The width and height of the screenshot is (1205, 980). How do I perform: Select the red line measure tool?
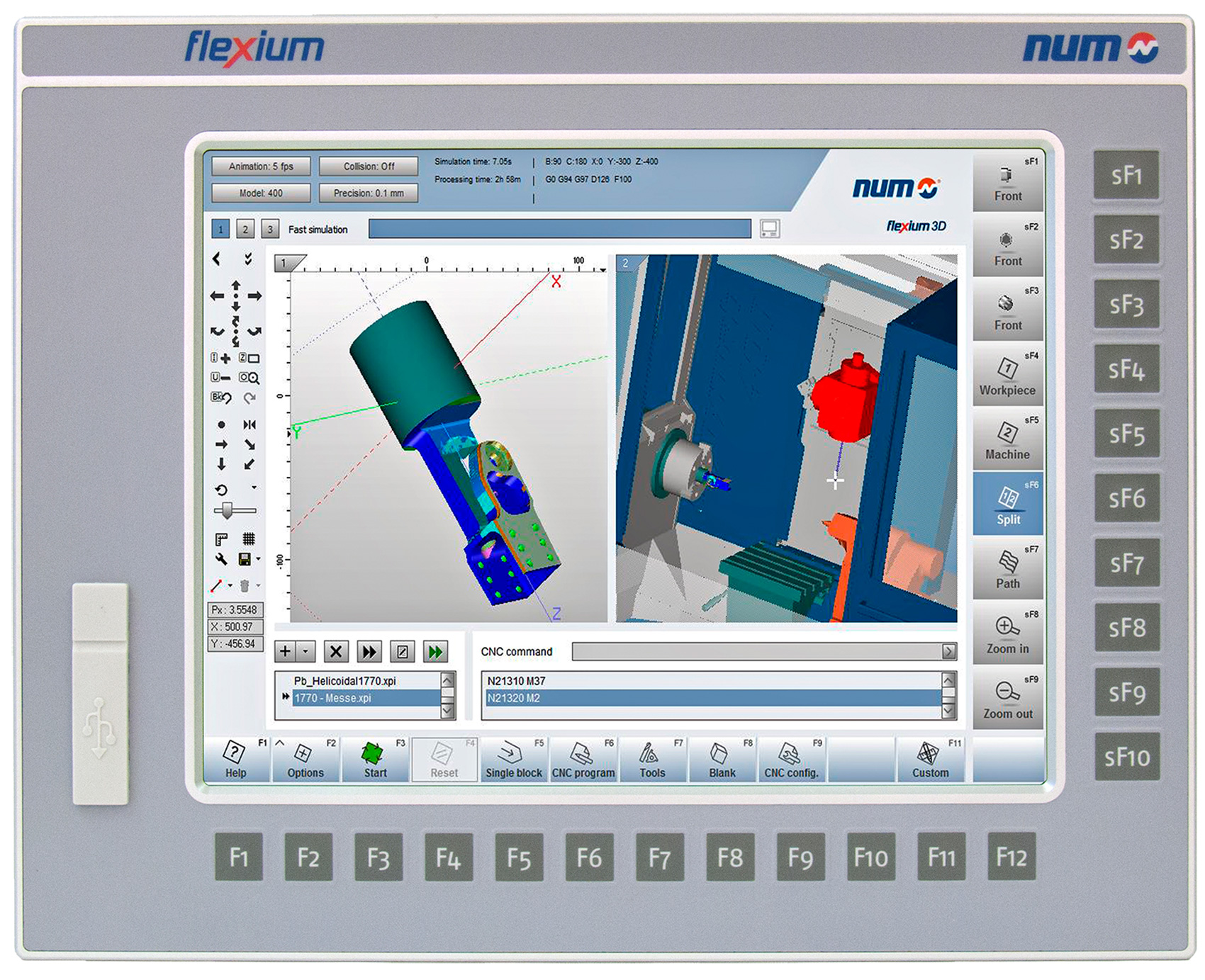(217, 585)
